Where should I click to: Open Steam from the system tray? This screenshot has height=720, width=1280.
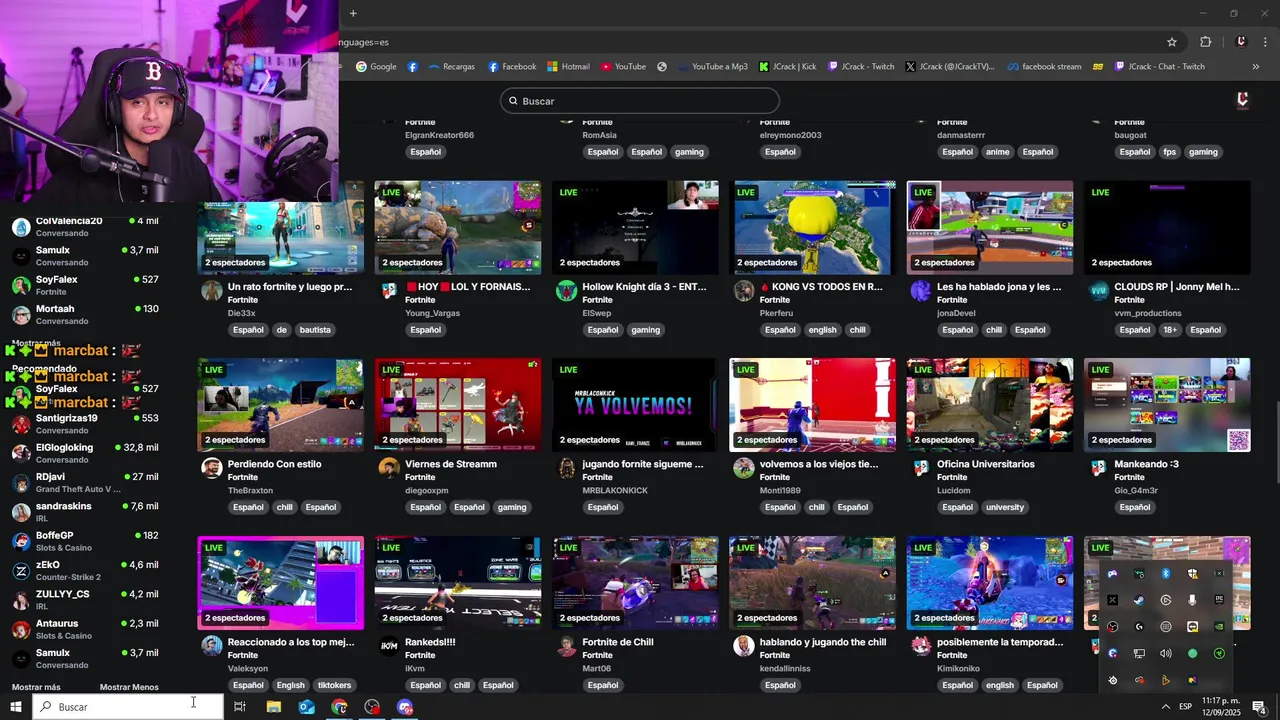coord(1139,600)
